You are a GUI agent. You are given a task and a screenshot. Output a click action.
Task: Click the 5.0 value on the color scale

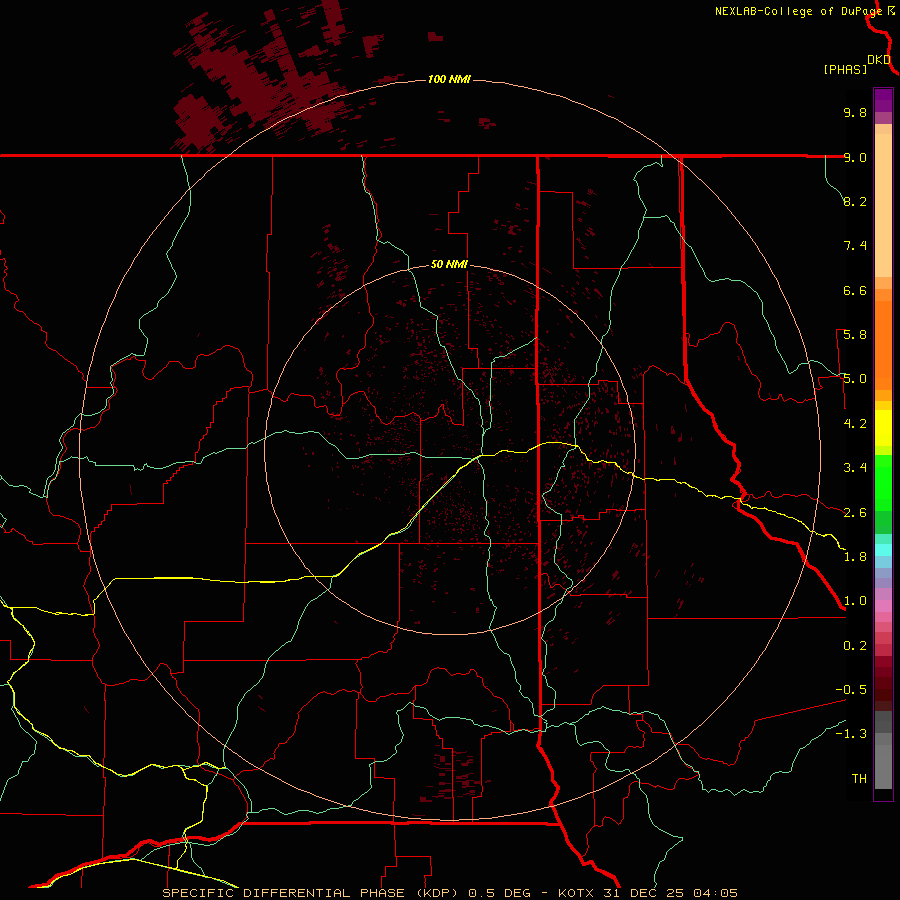pyautogui.click(x=855, y=379)
